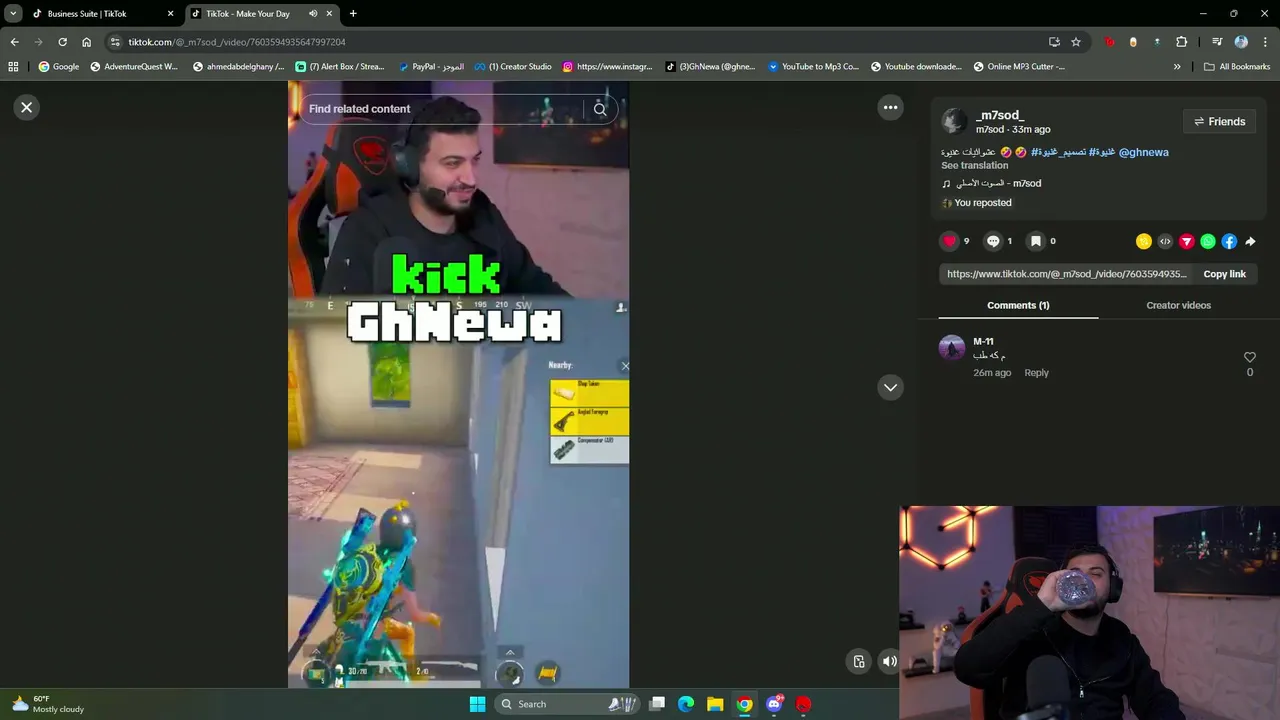Open a new browser tab with plus
Image resolution: width=1280 pixels, height=720 pixels.
coord(353,14)
